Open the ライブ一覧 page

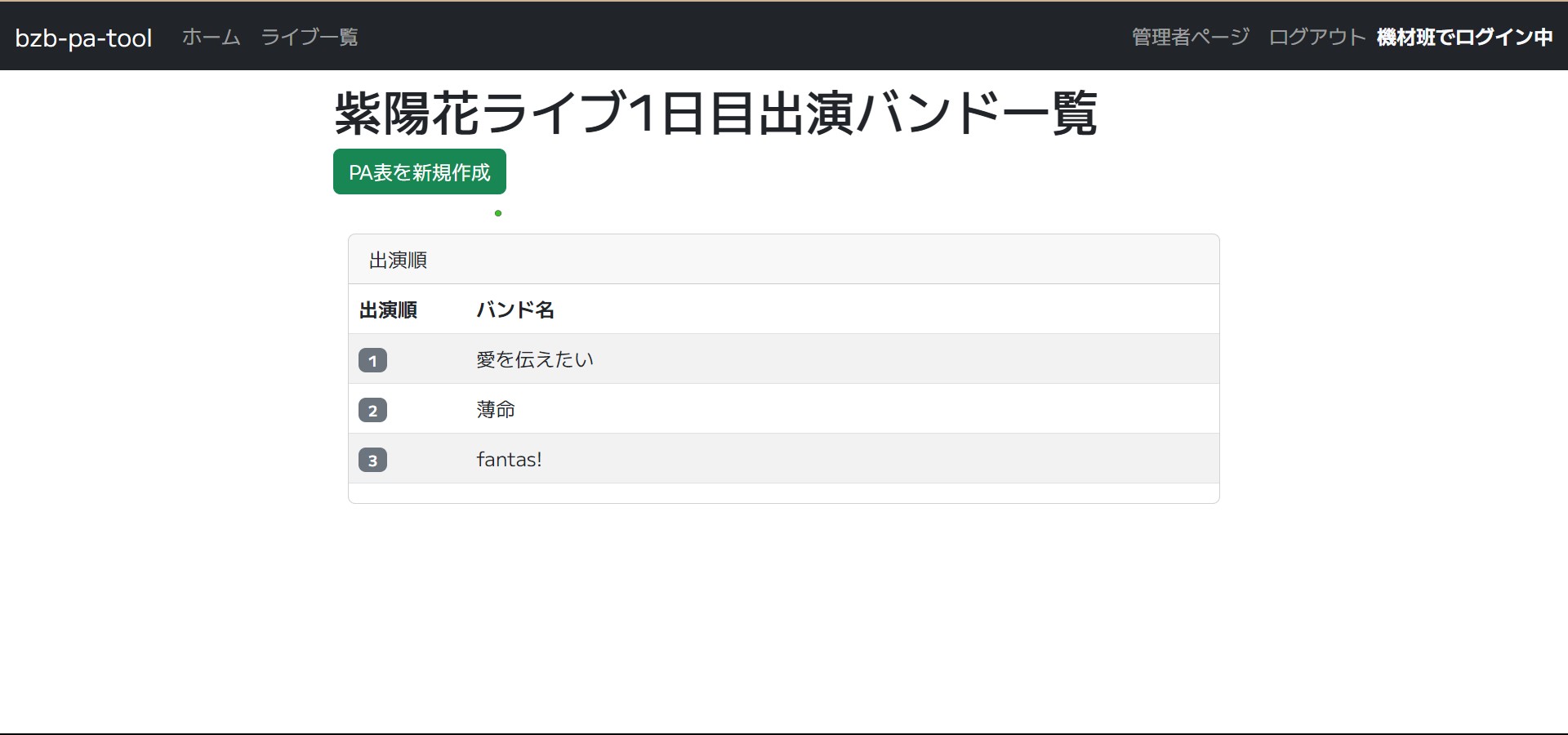point(310,37)
